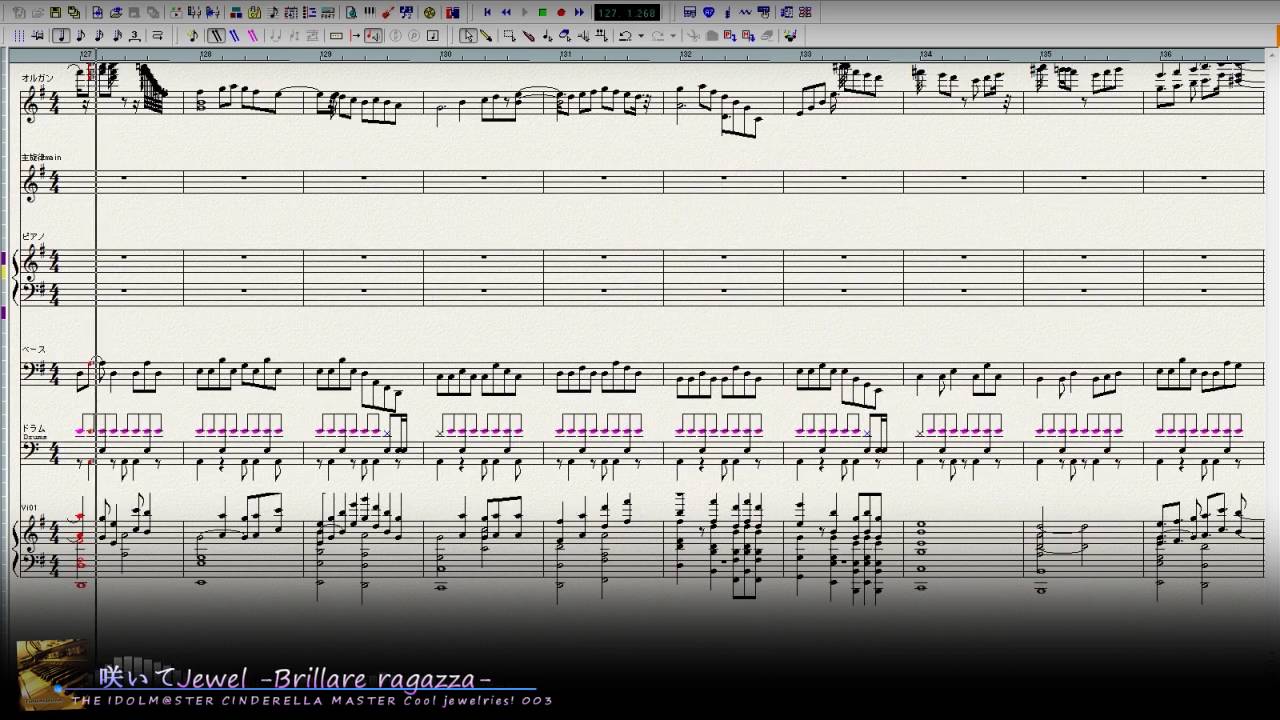Click the main melody track label
The image size is (1280, 720).
41,157
